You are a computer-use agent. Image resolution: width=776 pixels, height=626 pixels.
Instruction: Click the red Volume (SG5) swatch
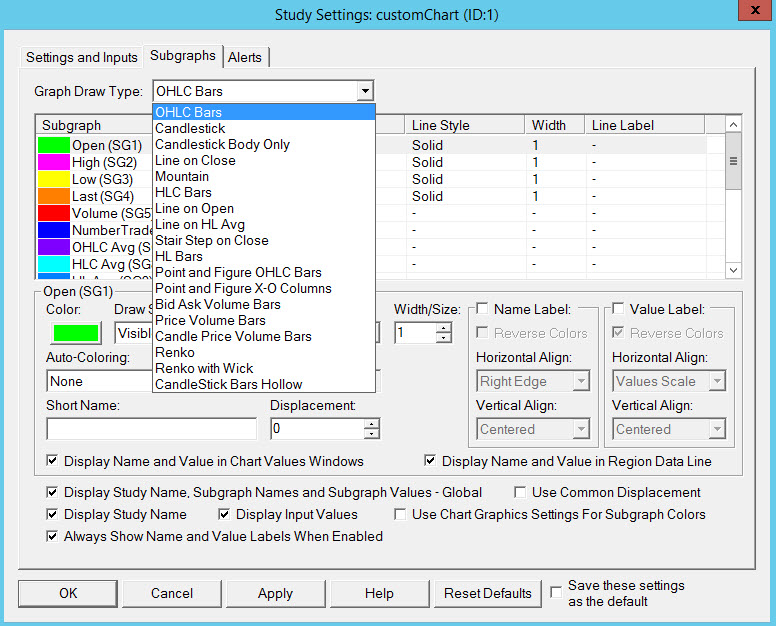point(54,213)
